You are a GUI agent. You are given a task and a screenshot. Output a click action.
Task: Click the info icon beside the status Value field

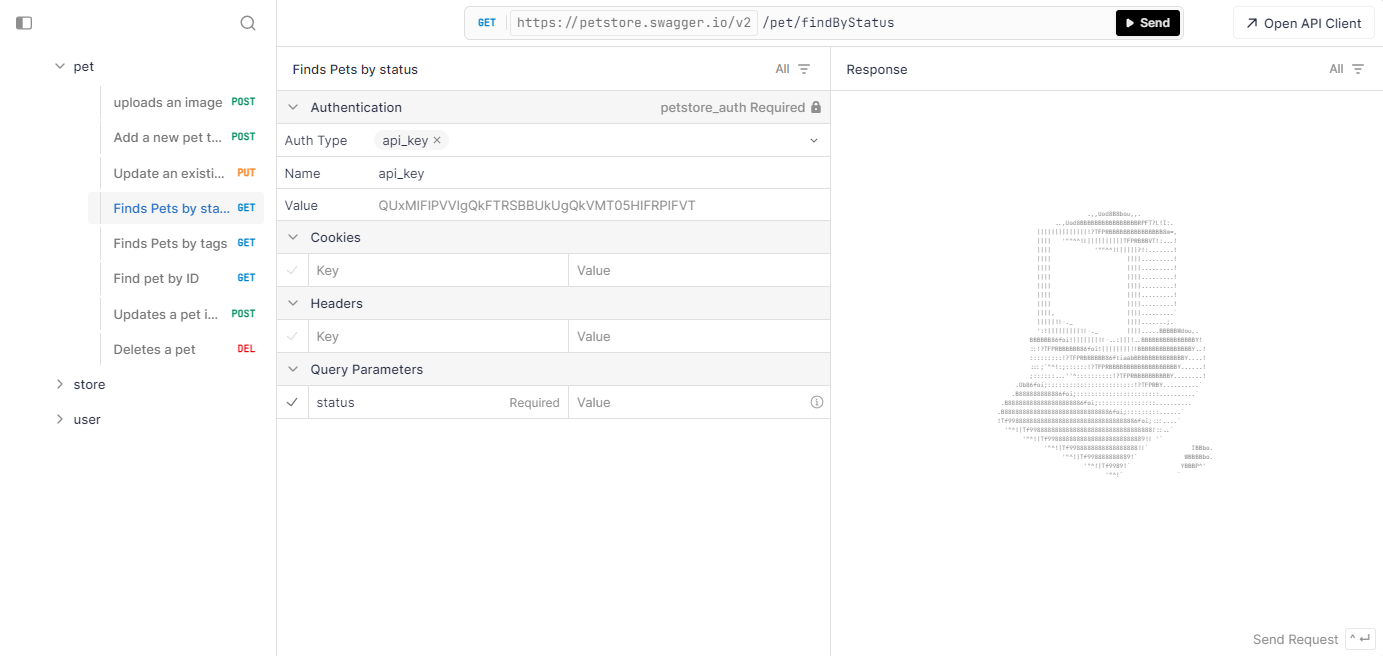(x=816, y=401)
